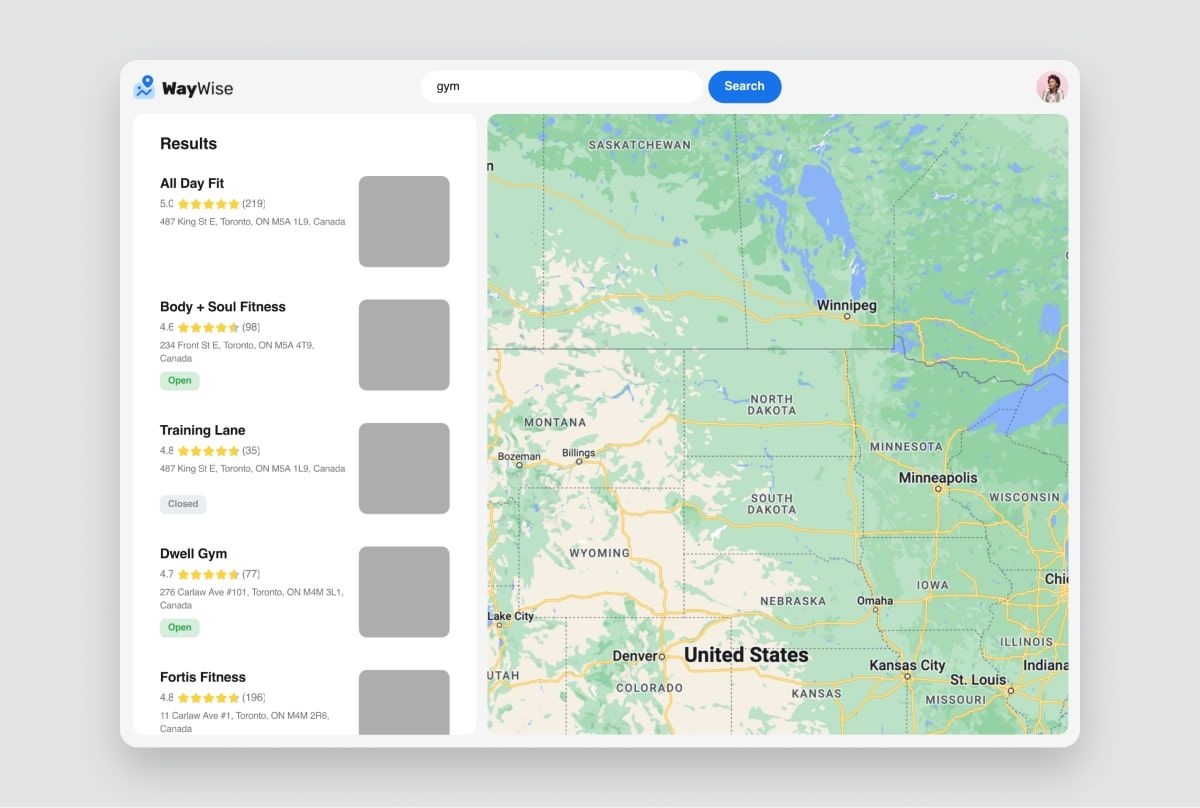Click the Open badge under Body + Soul Fitness
The height and width of the screenshot is (808, 1200).
click(x=180, y=381)
